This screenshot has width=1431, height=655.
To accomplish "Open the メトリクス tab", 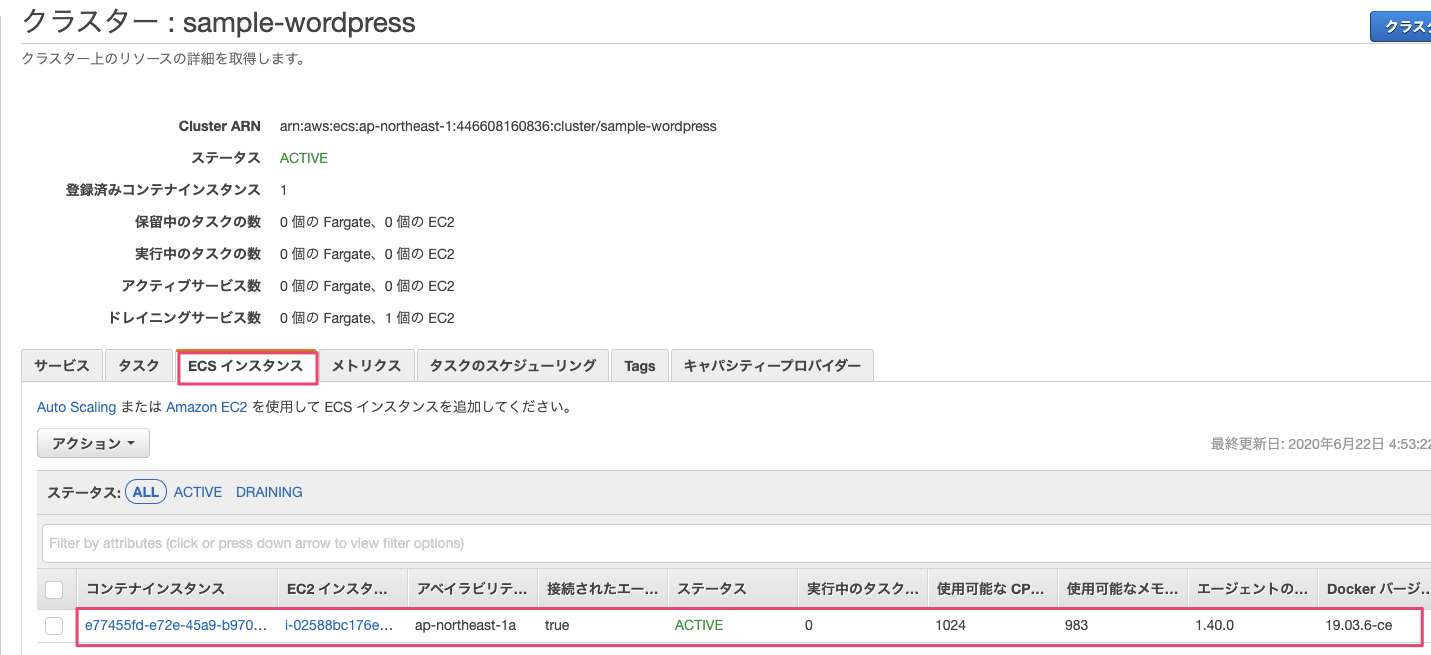I will coord(366,366).
